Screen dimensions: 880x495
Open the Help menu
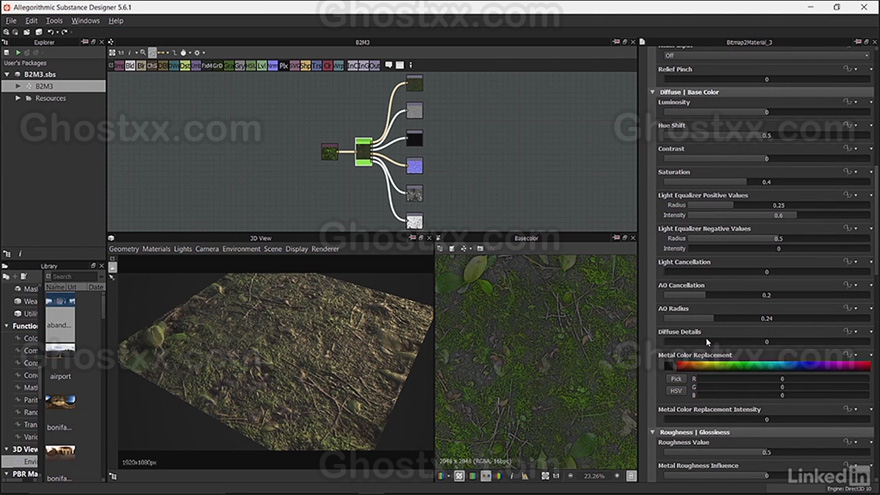pyautogui.click(x=116, y=21)
